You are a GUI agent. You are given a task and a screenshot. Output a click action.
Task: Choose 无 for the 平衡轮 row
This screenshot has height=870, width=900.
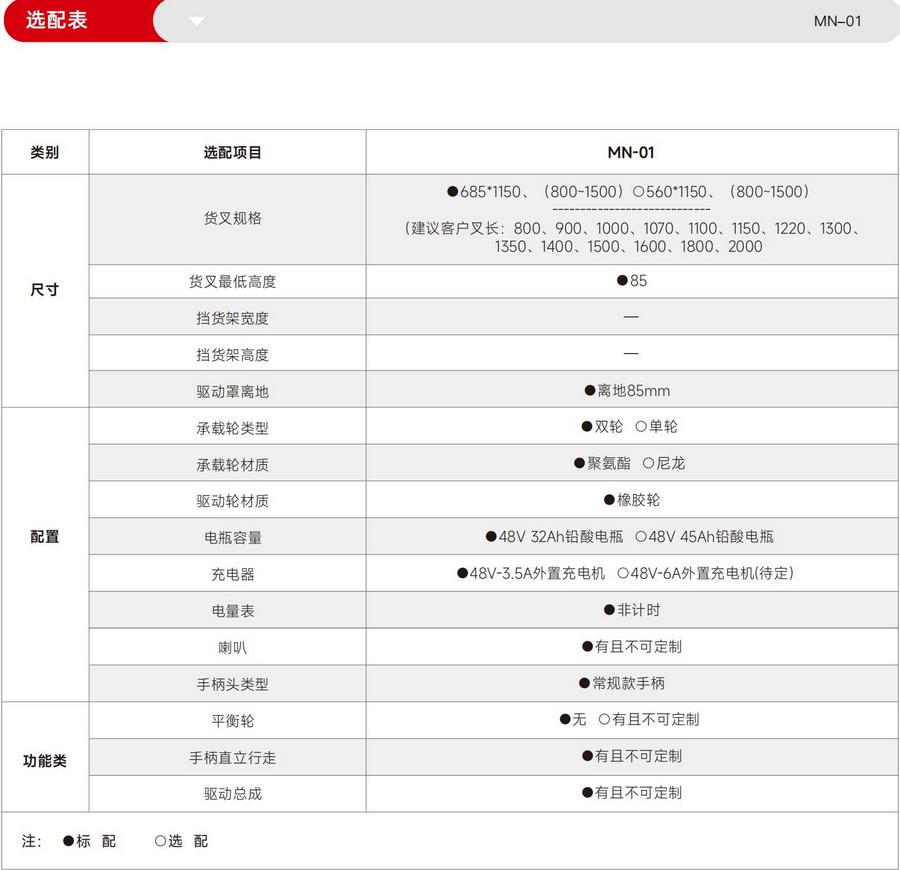click(572, 719)
